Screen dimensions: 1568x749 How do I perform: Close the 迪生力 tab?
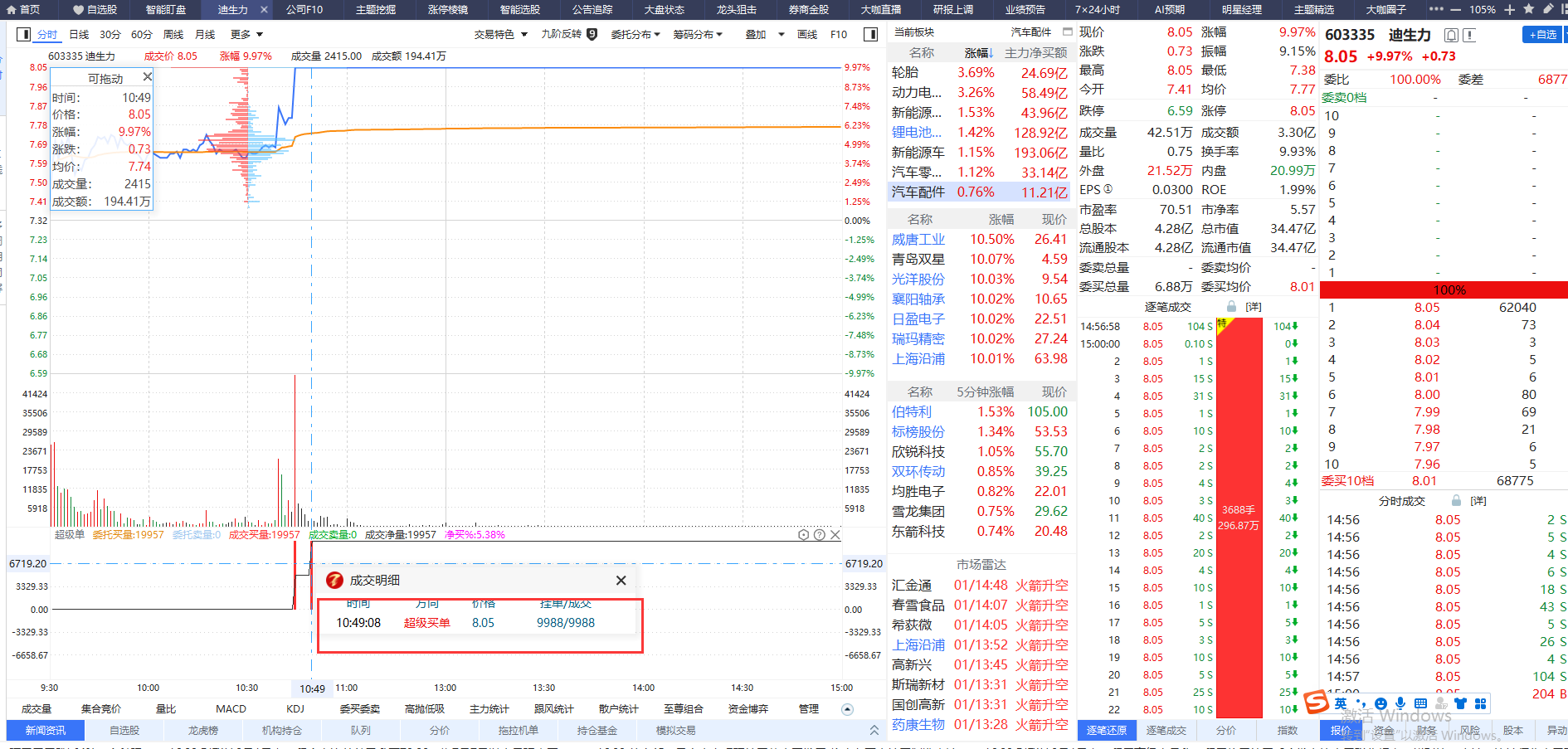click(264, 10)
